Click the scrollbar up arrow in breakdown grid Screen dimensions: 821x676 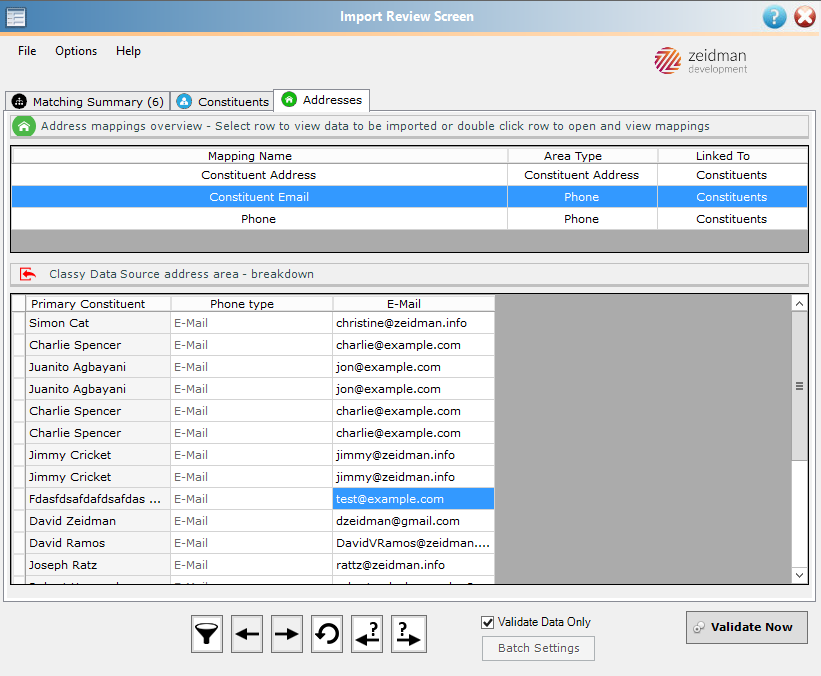pos(799,304)
